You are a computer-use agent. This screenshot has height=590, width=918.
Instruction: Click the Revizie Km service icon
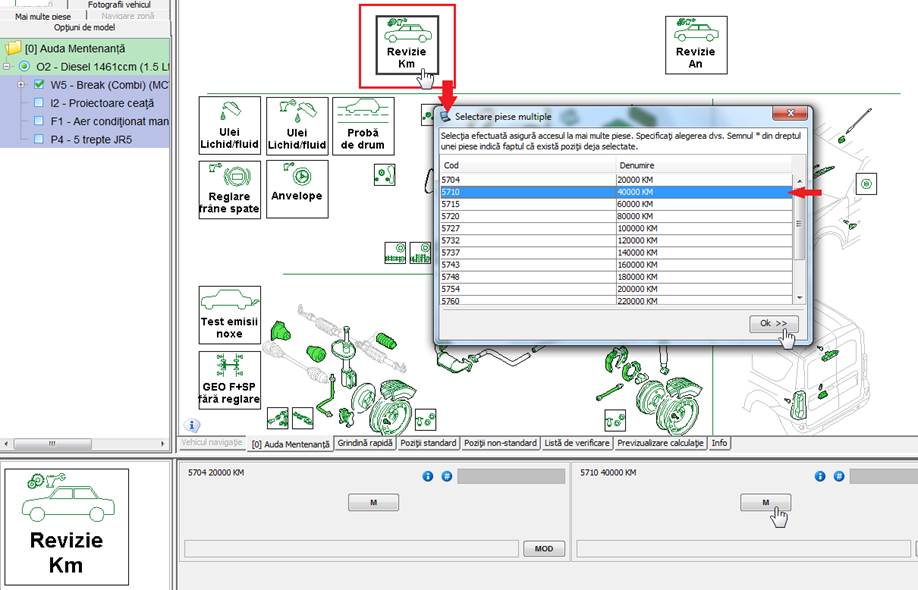[406, 44]
